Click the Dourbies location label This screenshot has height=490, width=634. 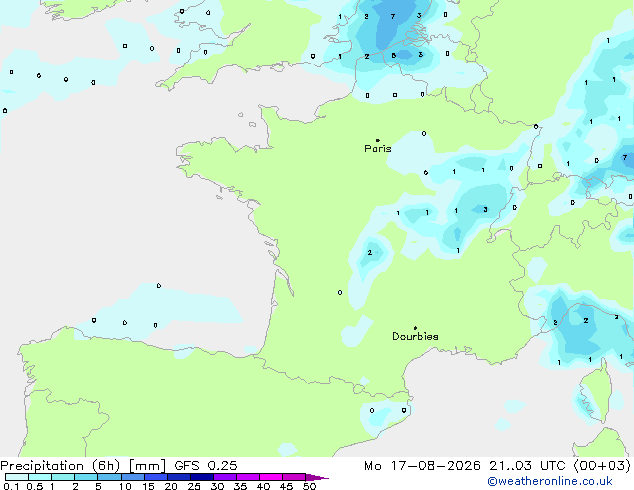(415, 336)
